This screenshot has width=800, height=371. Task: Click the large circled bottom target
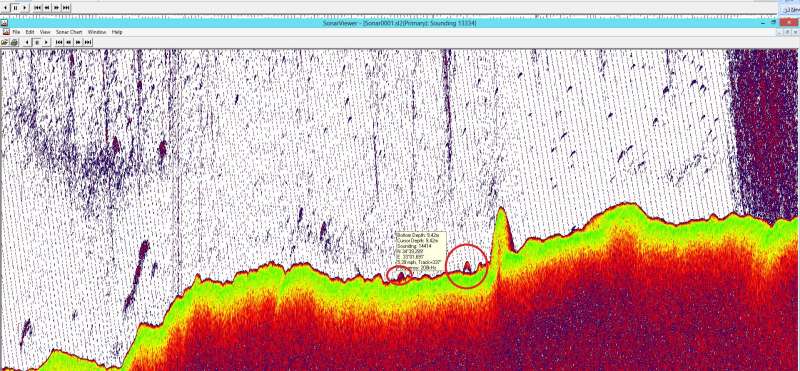(x=467, y=266)
